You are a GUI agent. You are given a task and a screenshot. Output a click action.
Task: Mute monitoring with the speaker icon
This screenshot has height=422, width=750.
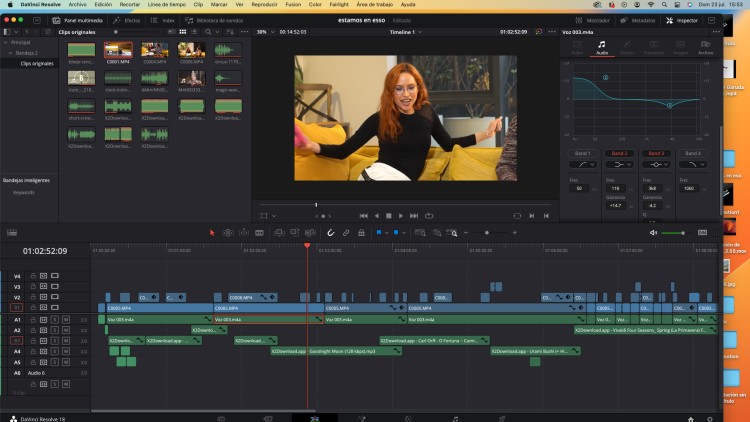tap(653, 233)
